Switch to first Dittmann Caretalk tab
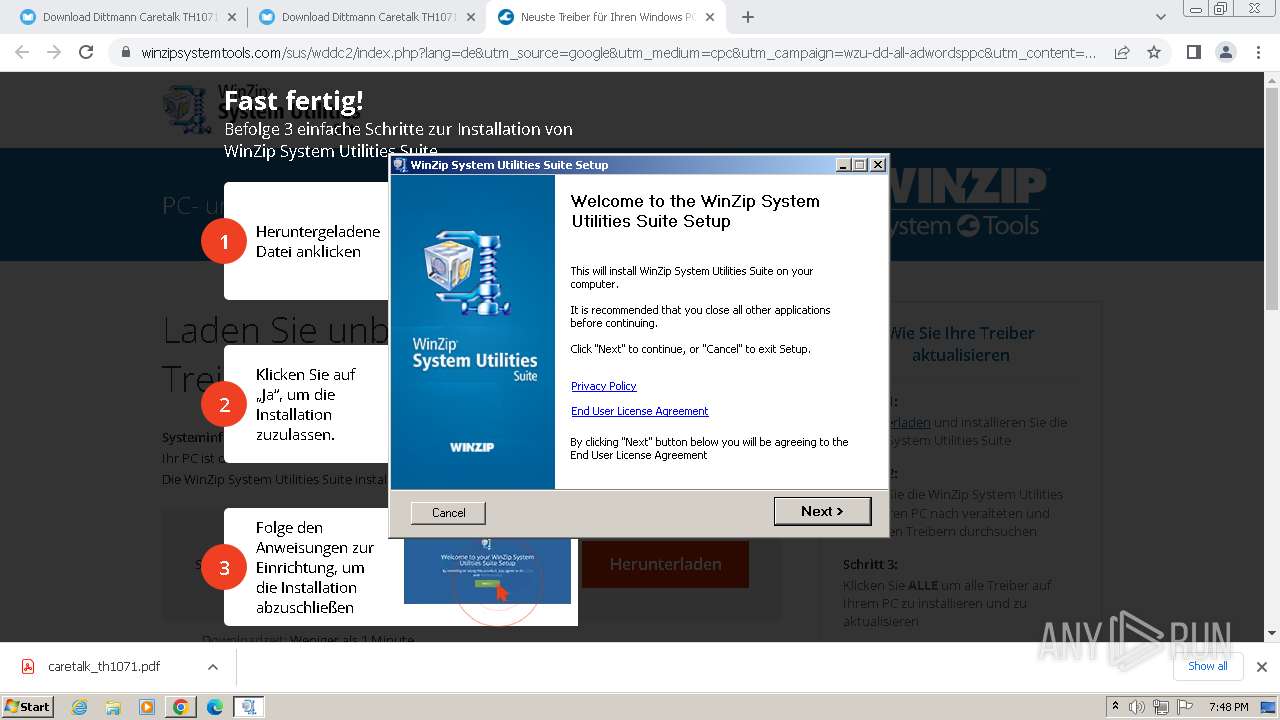Viewport: 1280px width, 720px height. [128, 17]
